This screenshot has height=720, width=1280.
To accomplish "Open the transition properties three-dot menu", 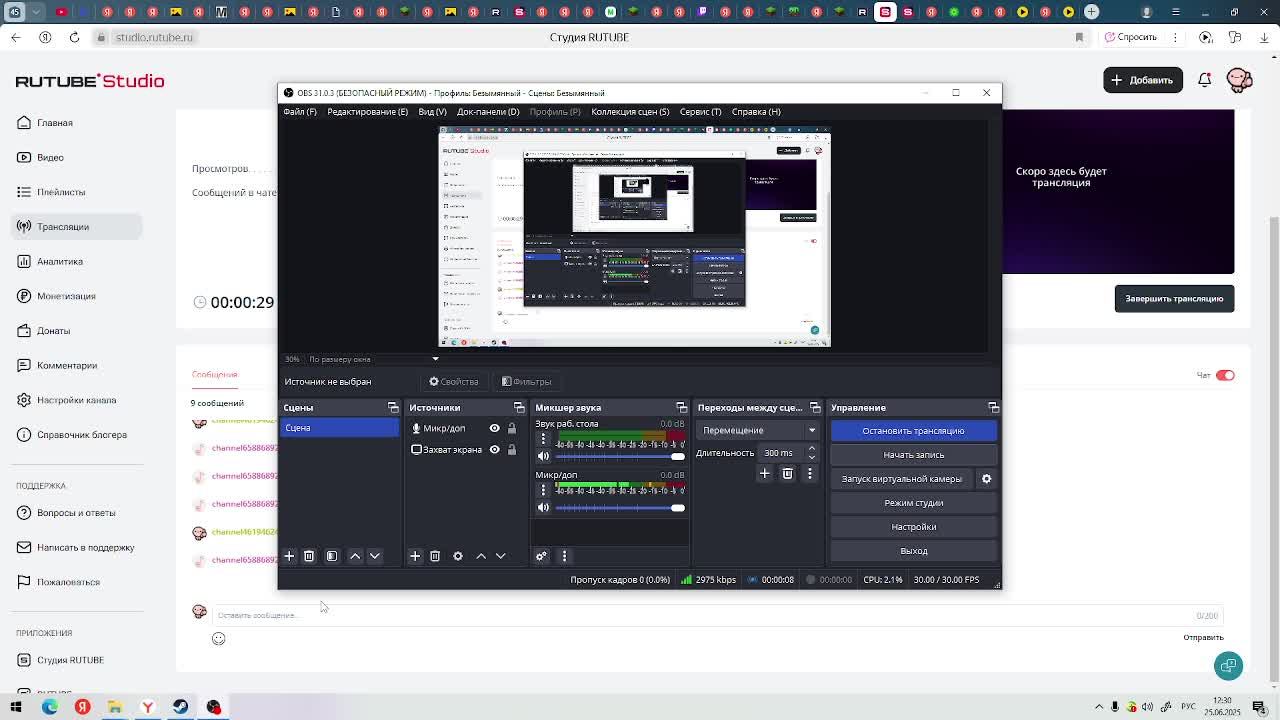I will (x=810, y=473).
